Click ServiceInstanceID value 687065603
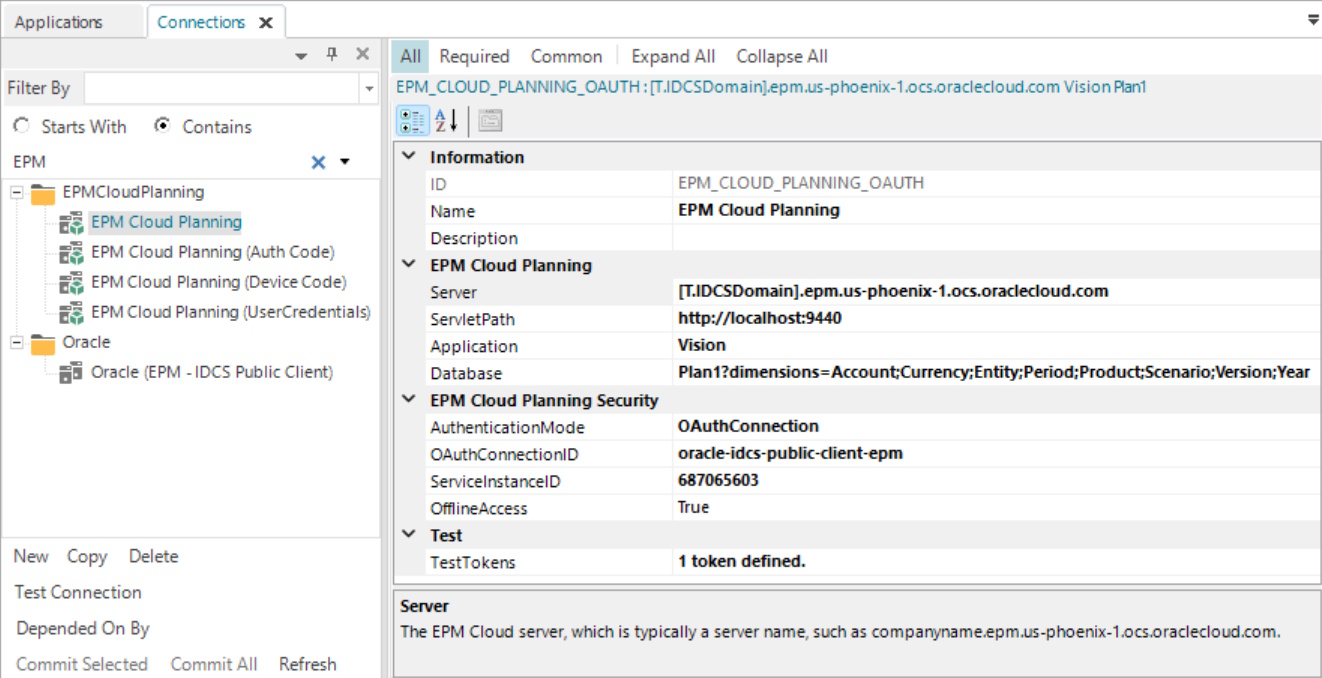Viewport: 1322px width, 678px height. [718, 480]
